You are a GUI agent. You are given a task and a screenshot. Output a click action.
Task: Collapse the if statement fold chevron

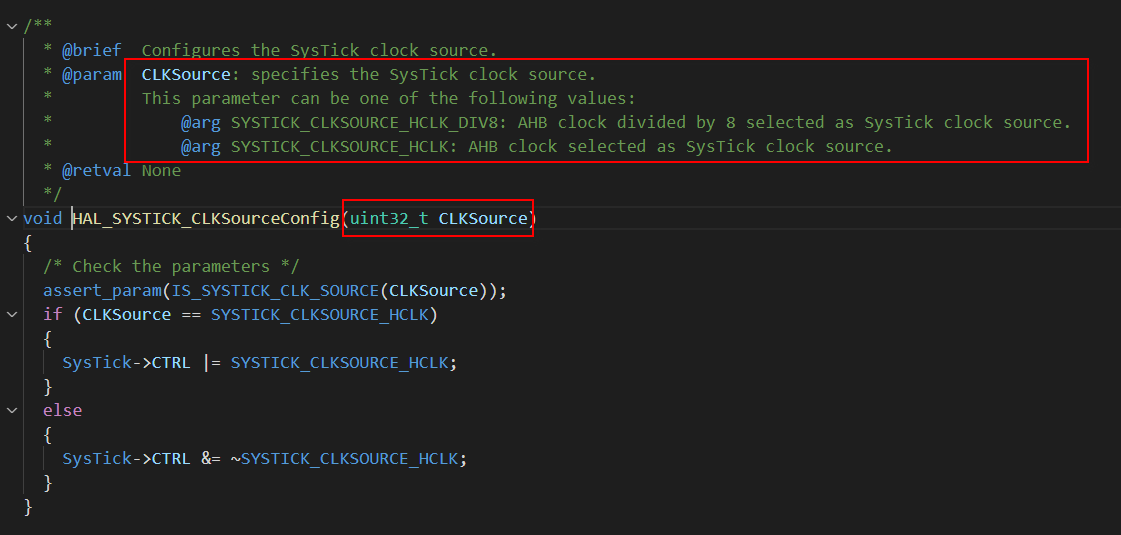coord(11,314)
